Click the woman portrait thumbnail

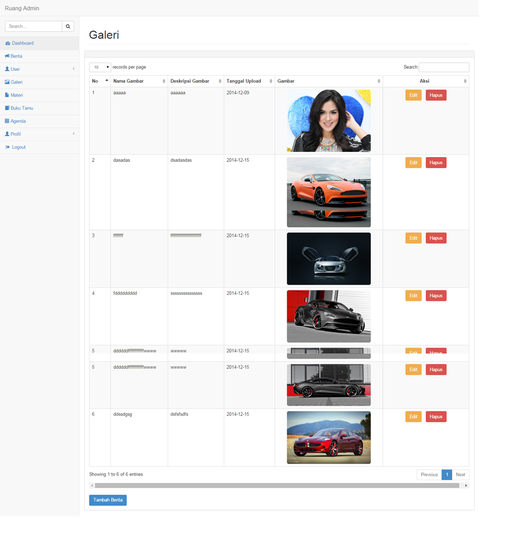pyautogui.click(x=329, y=121)
